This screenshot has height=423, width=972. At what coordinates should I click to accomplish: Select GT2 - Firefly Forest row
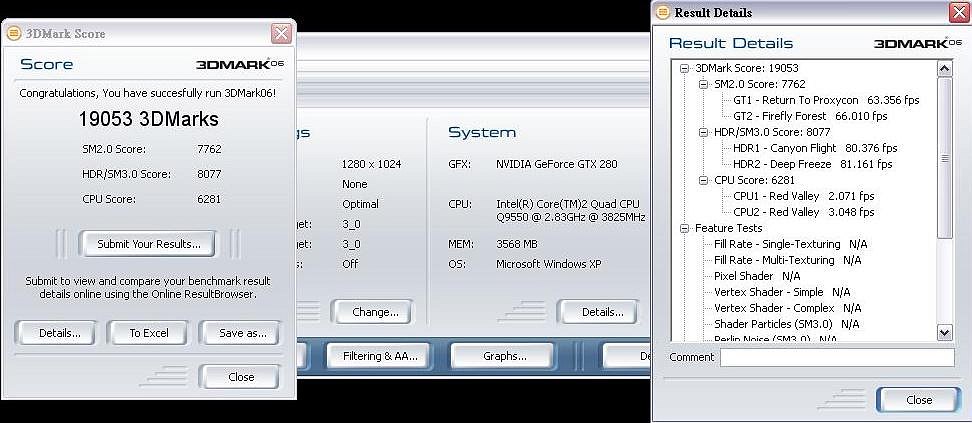(810, 116)
